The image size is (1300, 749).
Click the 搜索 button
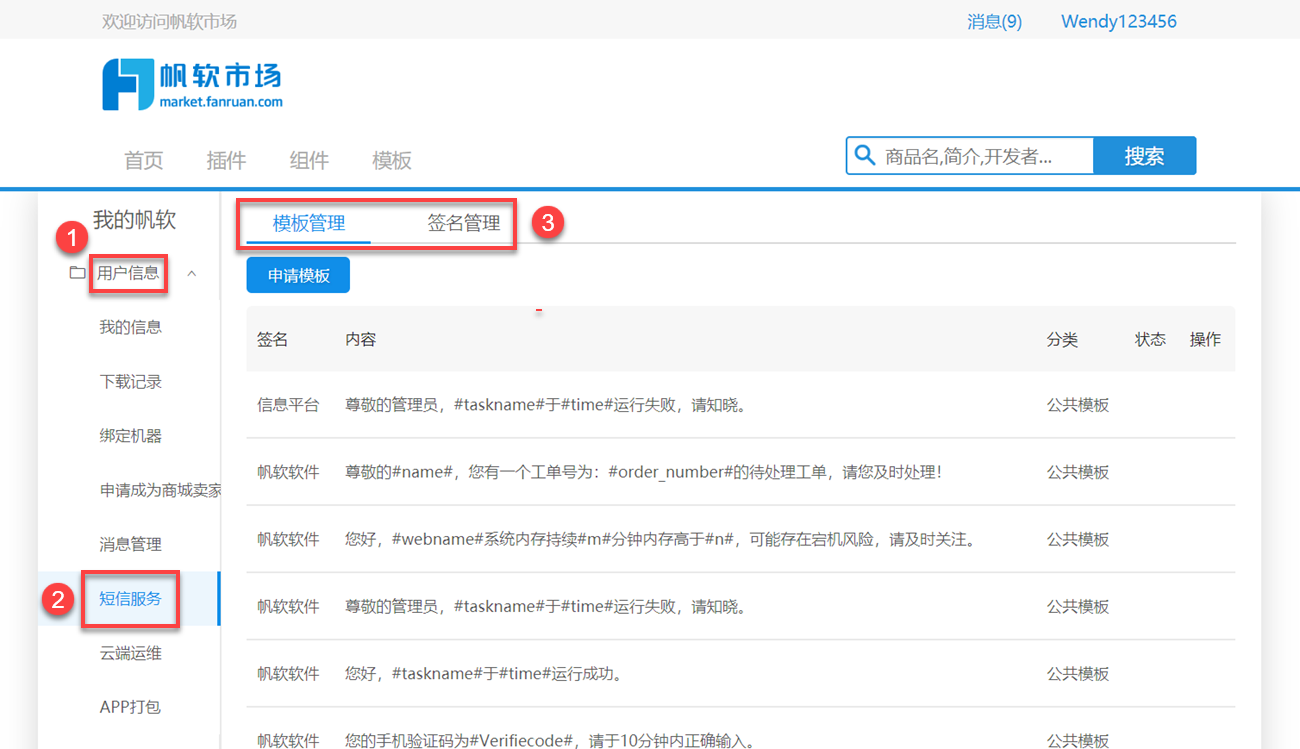click(1144, 156)
